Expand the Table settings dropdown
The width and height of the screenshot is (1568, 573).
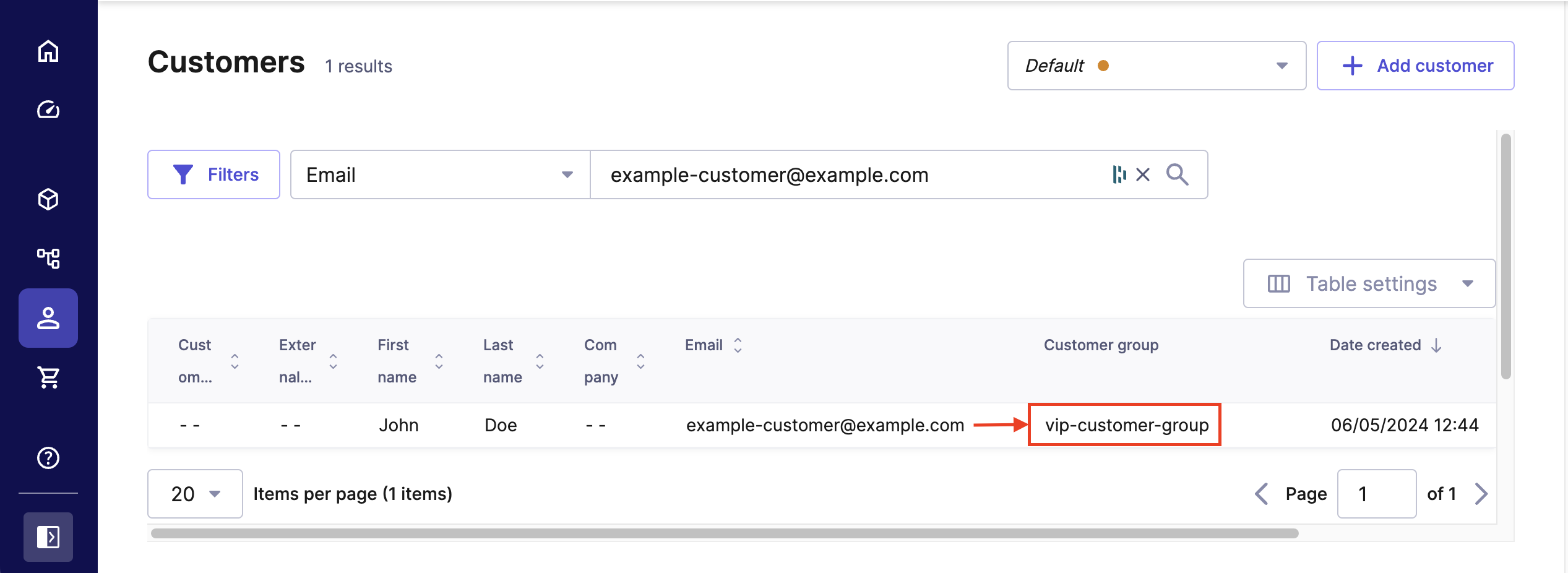tap(1369, 284)
